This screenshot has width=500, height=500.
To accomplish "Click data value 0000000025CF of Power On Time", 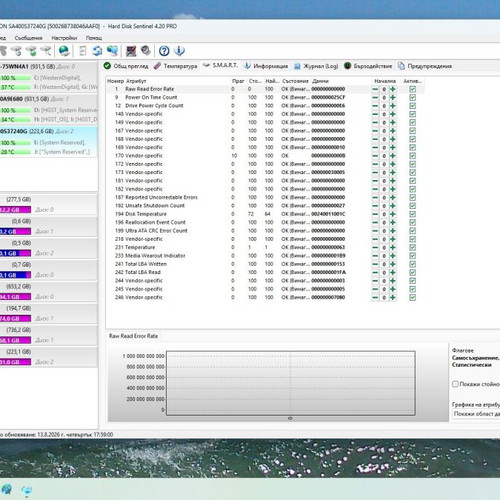I will point(328,97).
